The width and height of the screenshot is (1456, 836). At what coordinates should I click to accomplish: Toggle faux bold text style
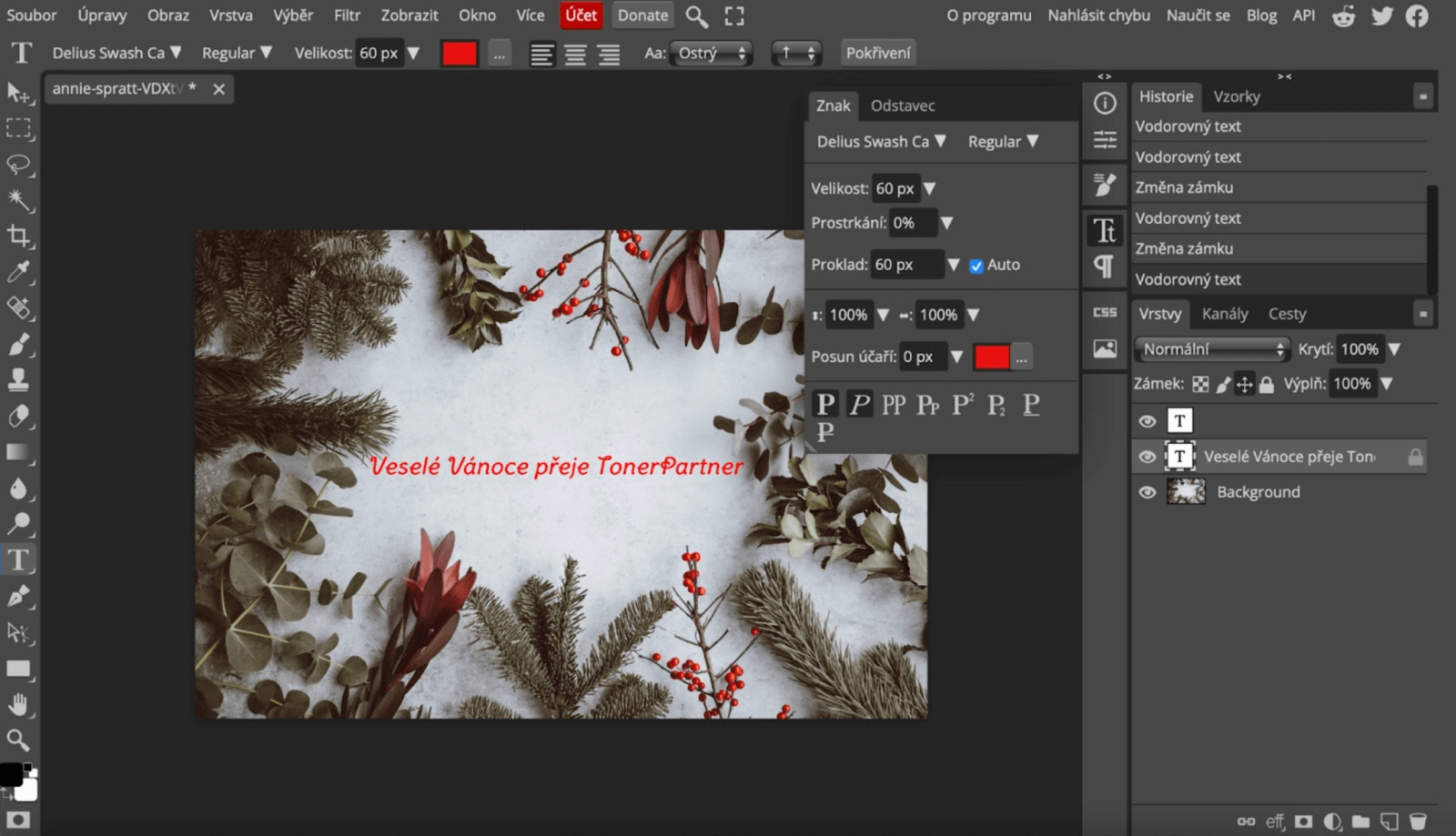coord(825,405)
